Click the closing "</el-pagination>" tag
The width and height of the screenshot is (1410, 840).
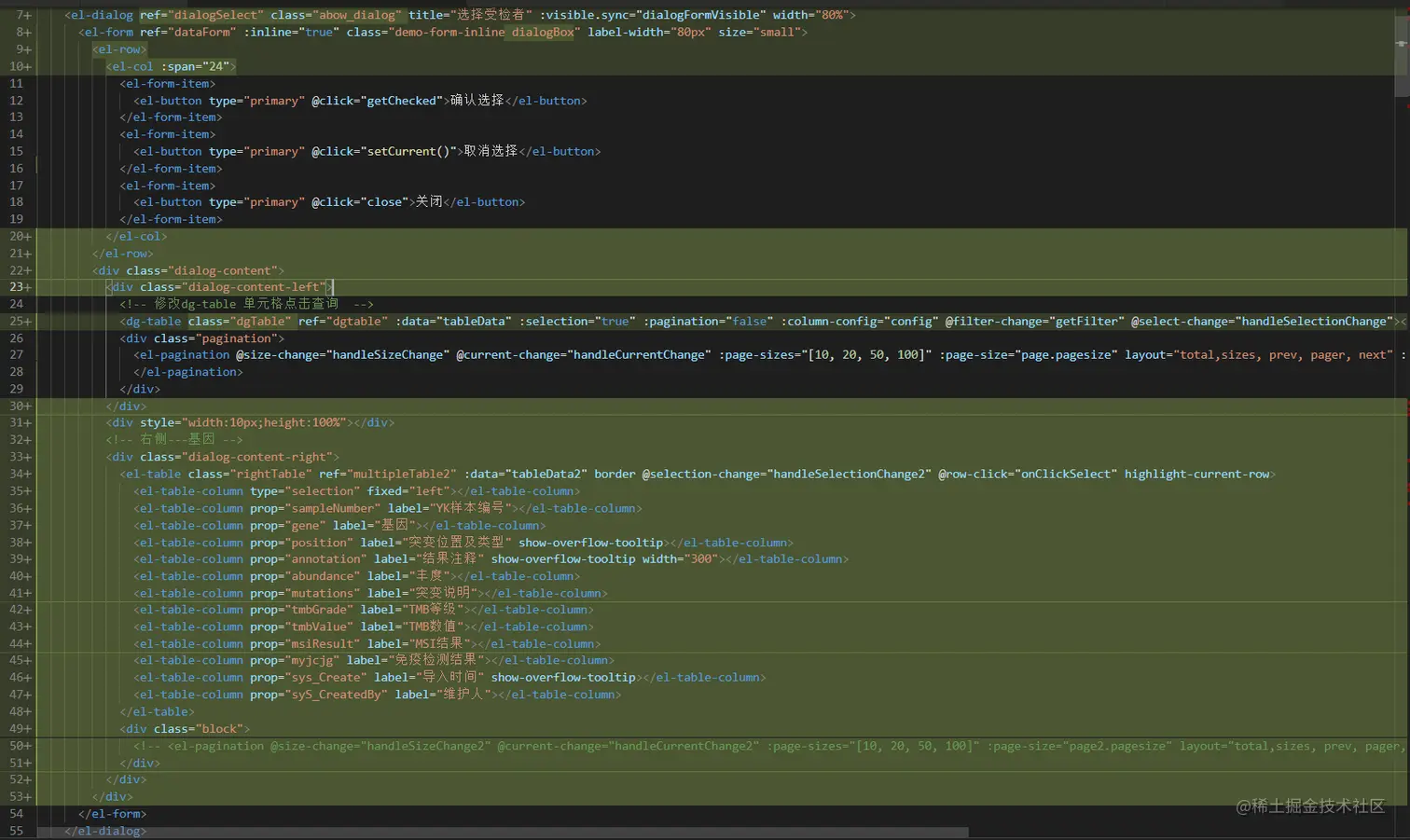click(x=187, y=372)
